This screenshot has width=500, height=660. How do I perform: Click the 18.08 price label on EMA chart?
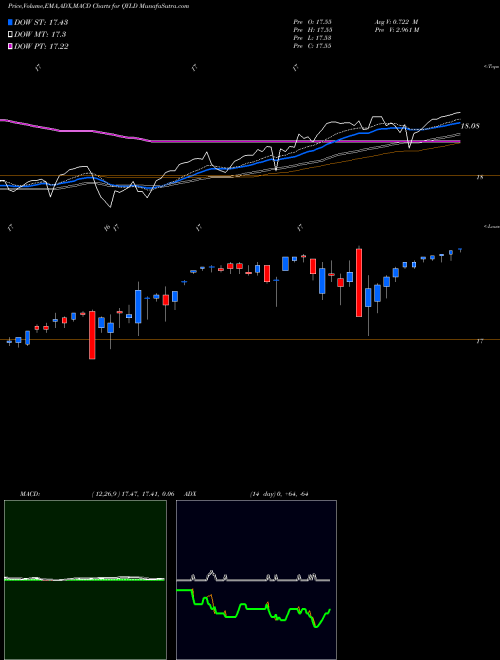click(471, 126)
